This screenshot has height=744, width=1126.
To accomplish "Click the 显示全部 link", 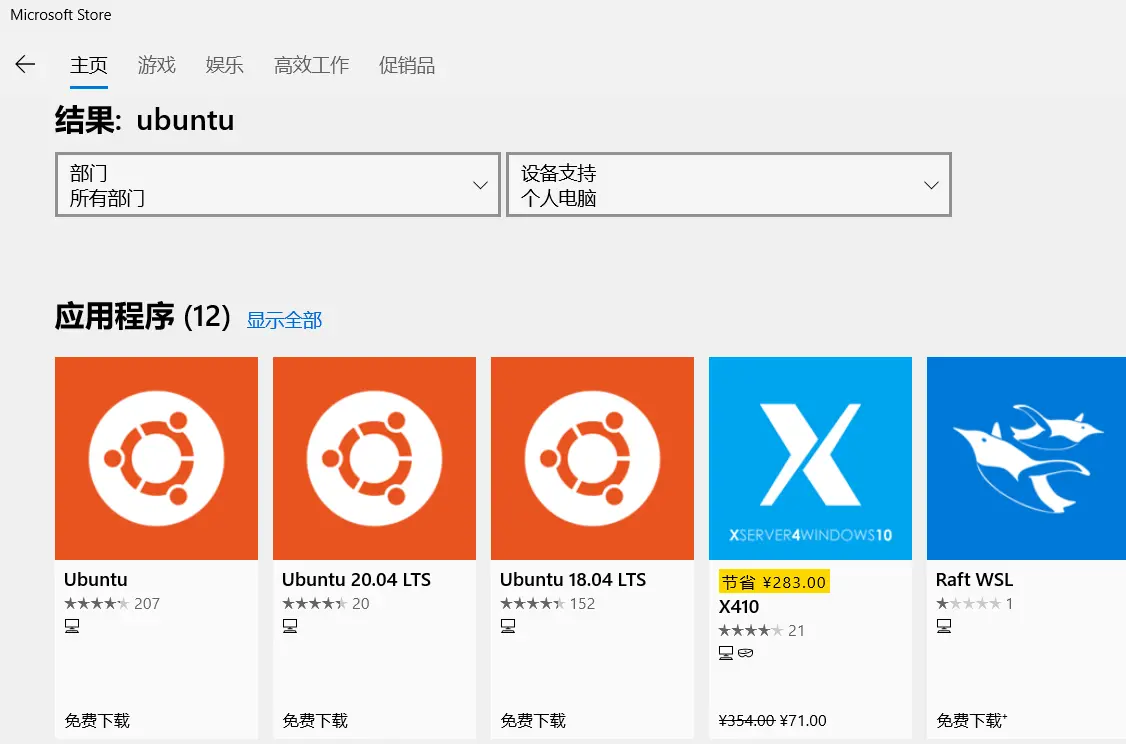I will click(x=284, y=320).
